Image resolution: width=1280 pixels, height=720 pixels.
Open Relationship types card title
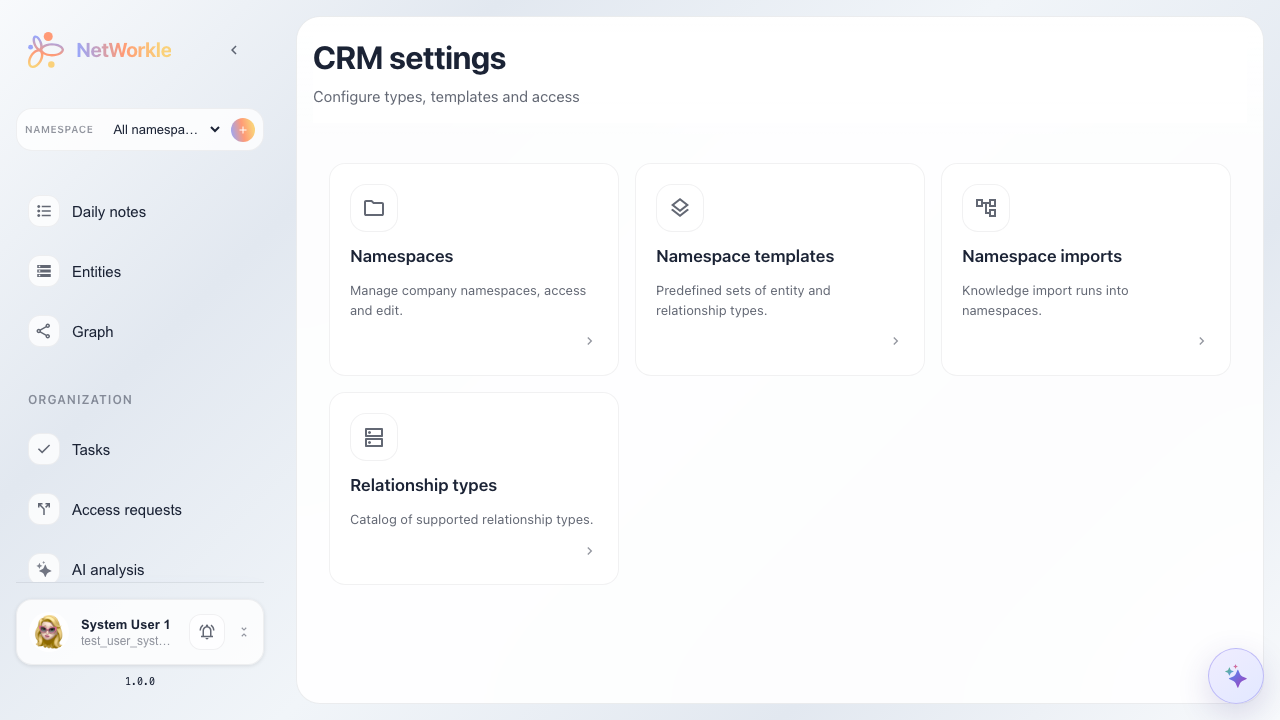coord(424,485)
